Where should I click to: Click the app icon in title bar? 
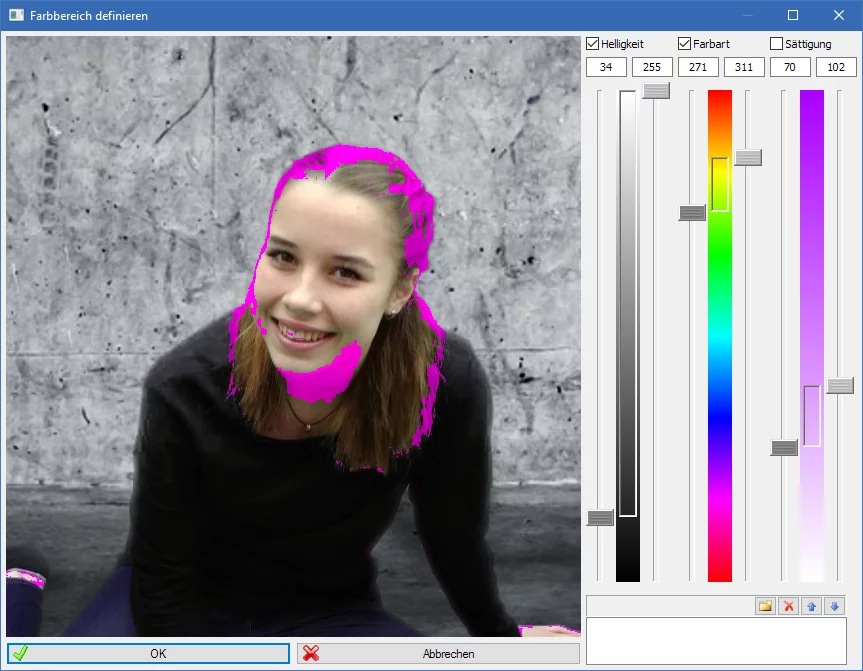tap(16, 15)
